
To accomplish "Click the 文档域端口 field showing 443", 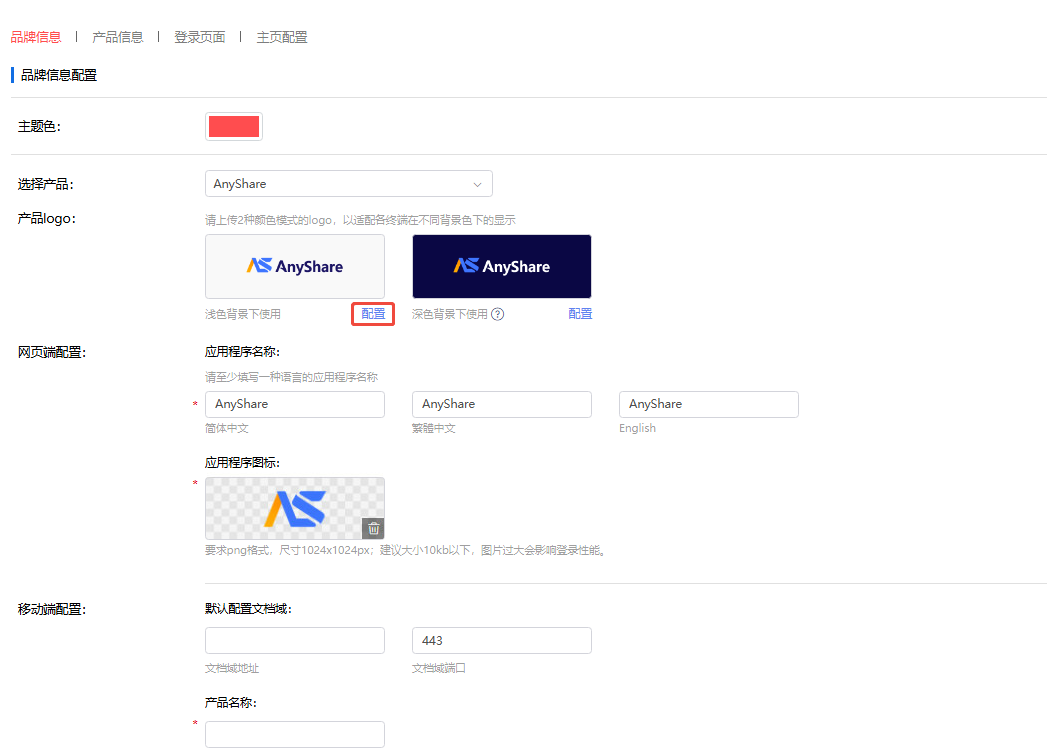I will point(501,641).
